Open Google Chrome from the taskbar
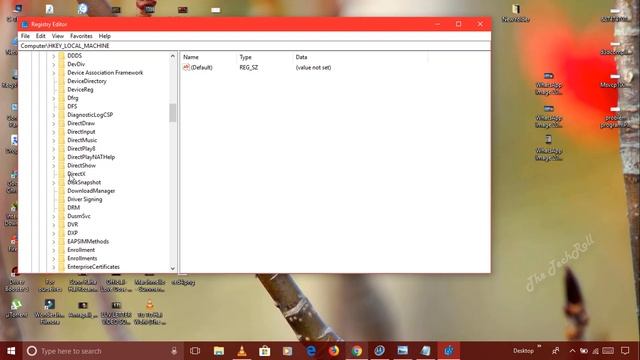Screen dimensions: 640x360 click(x=357, y=351)
